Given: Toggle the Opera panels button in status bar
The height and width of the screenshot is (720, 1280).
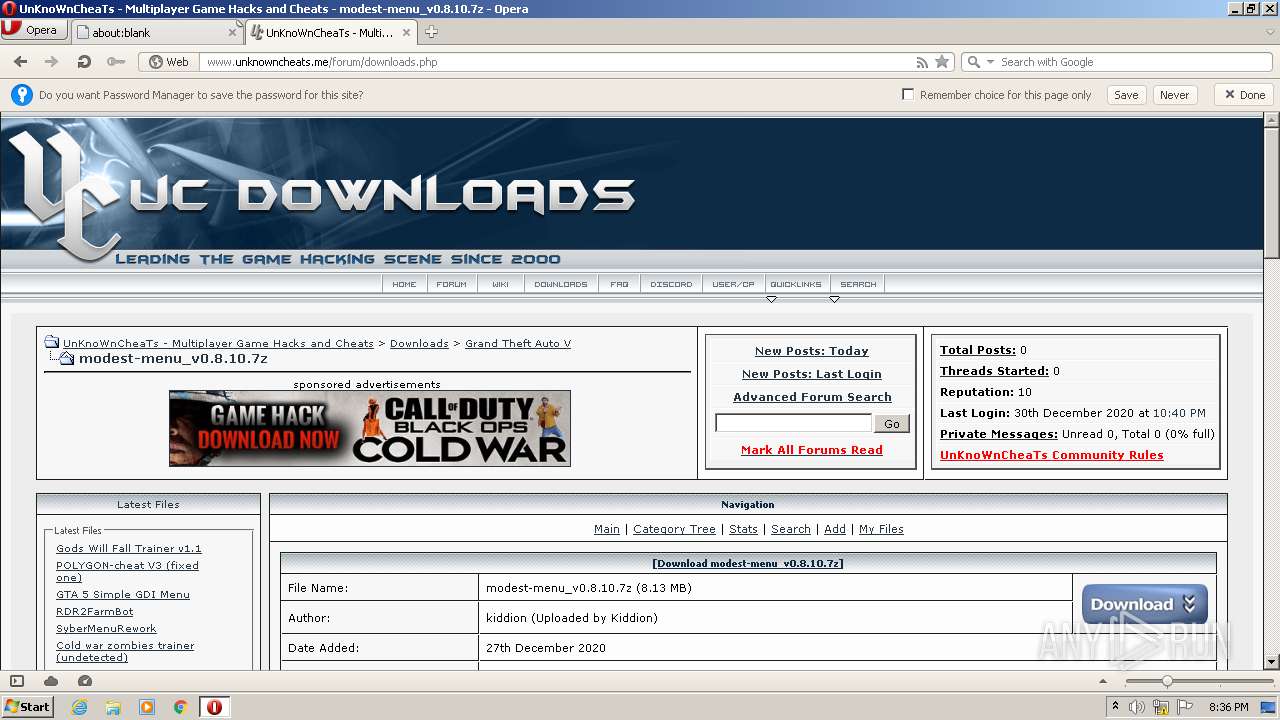Looking at the screenshot, I should 17,681.
